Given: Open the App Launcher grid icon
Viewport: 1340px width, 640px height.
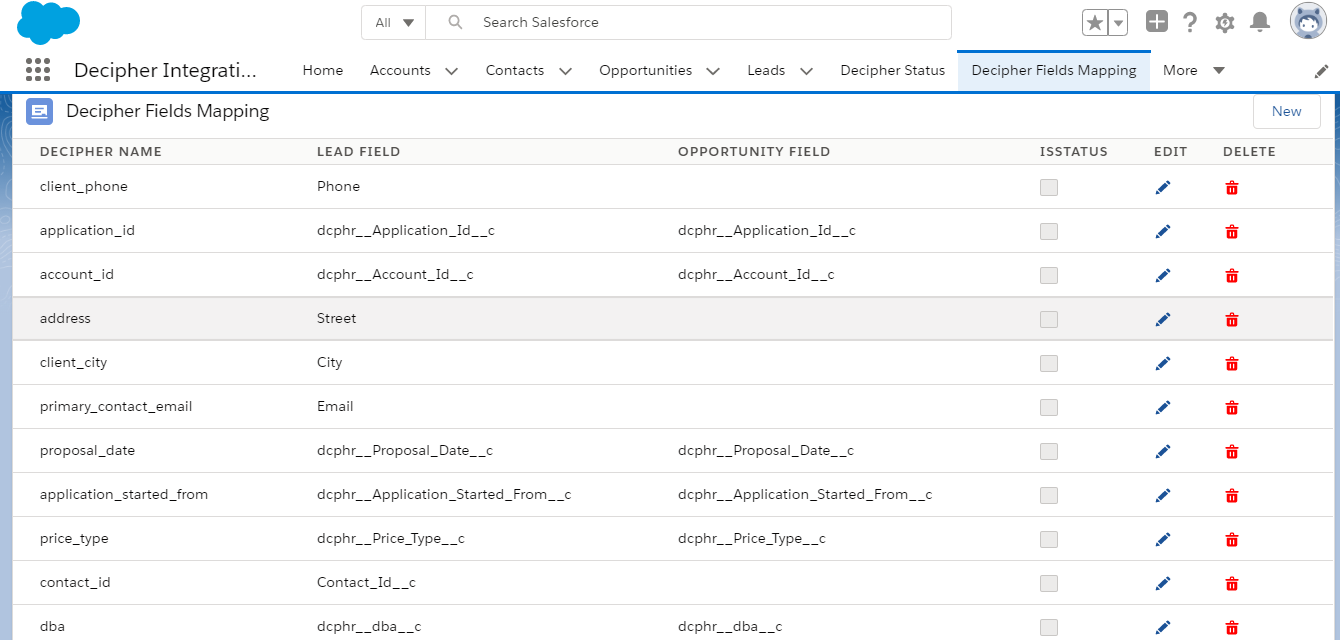Looking at the screenshot, I should pyautogui.click(x=38, y=70).
